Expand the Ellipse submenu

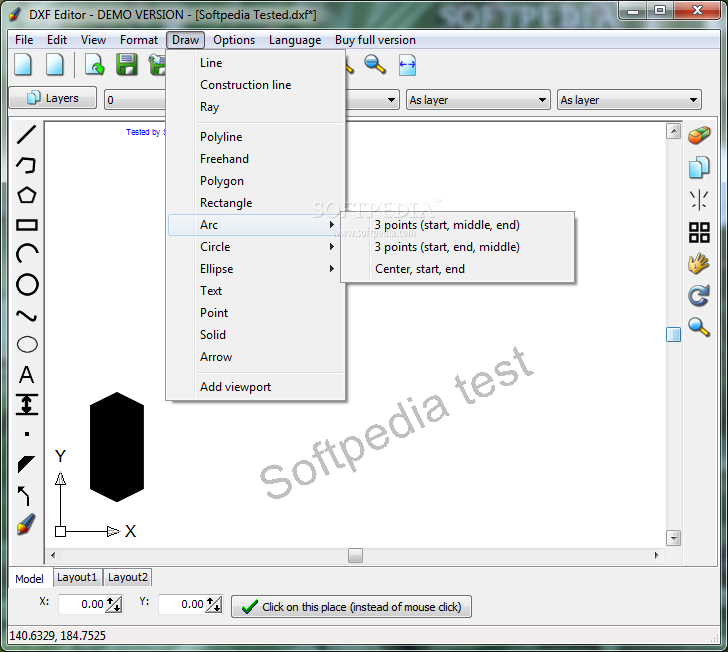point(256,269)
